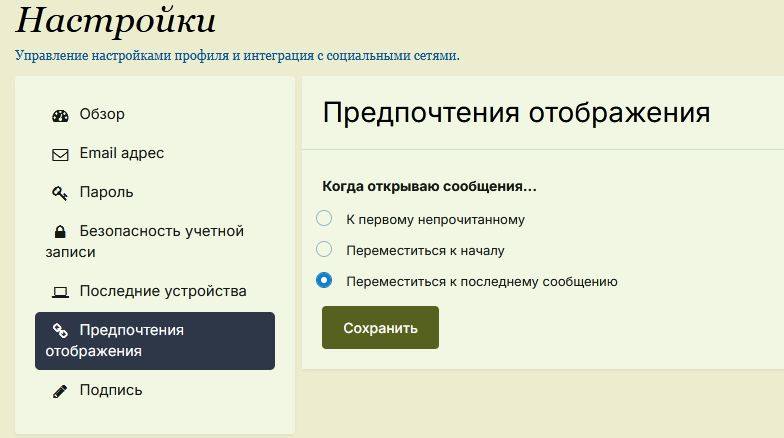Open the Обзор menu item

tap(102, 114)
